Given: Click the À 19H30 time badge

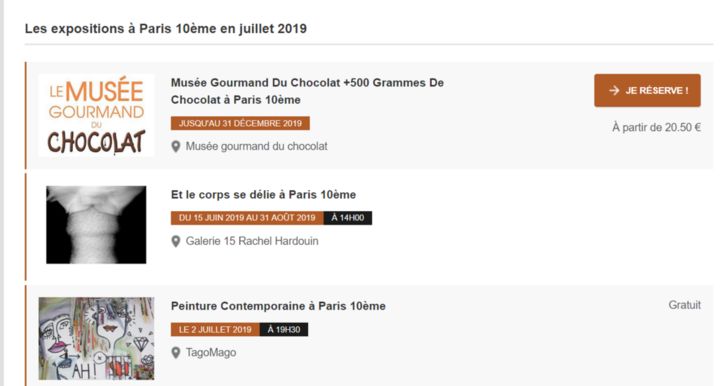Looking at the screenshot, I should point(284,330).
